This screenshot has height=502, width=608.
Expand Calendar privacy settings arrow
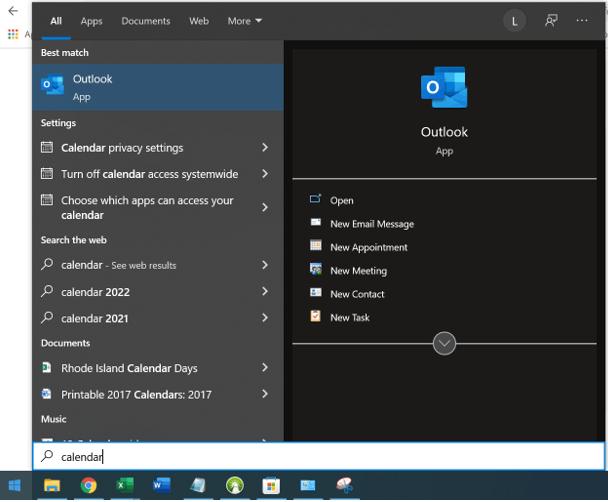coord(265,147)
